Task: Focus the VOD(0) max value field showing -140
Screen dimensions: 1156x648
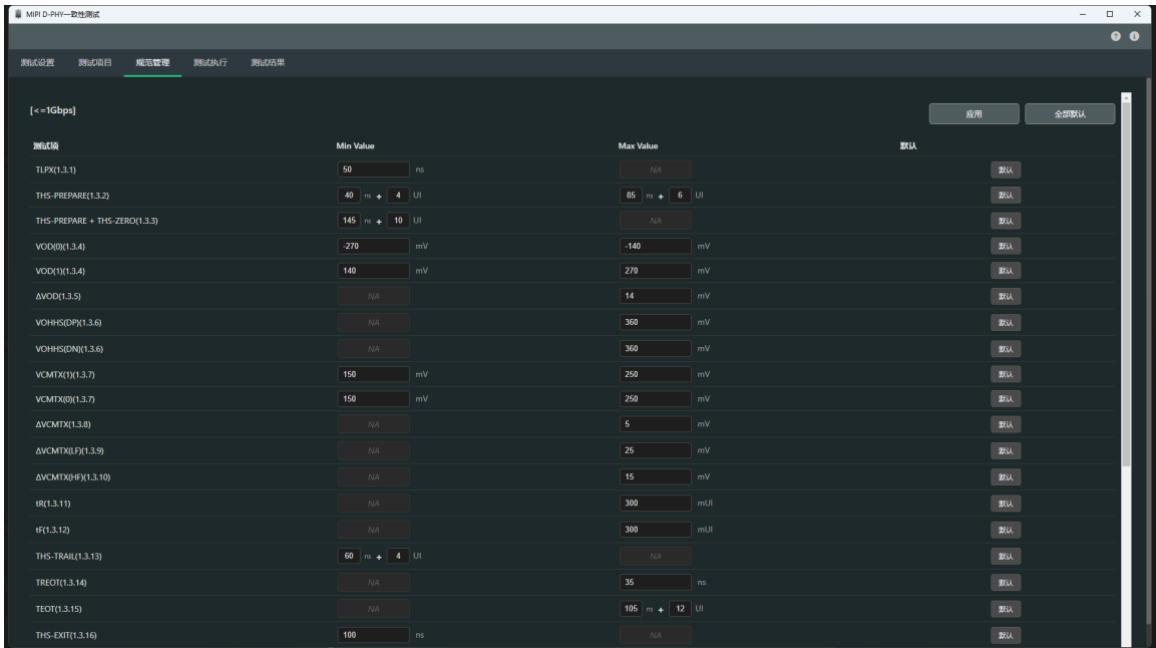Action: click(x=655, y=246)
